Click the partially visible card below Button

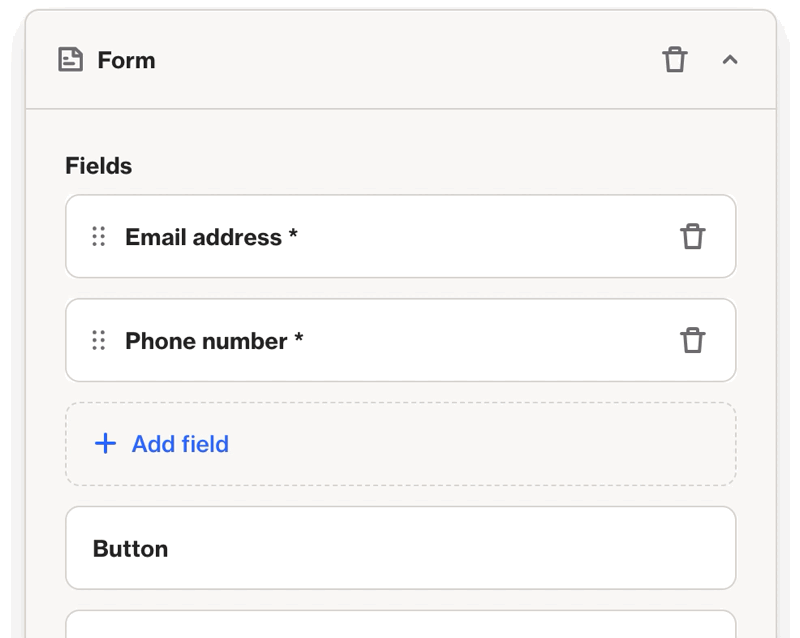click(x=400, y=626)
